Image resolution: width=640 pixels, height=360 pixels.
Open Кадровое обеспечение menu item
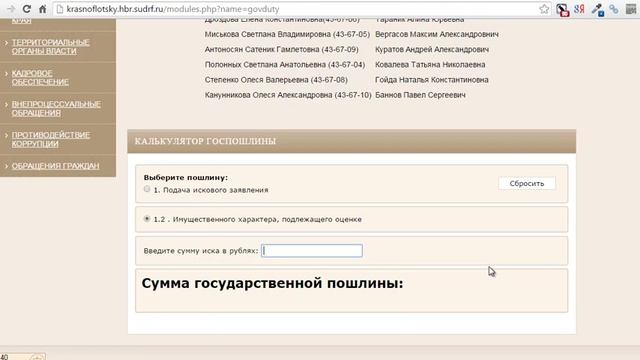coord(40,78)
